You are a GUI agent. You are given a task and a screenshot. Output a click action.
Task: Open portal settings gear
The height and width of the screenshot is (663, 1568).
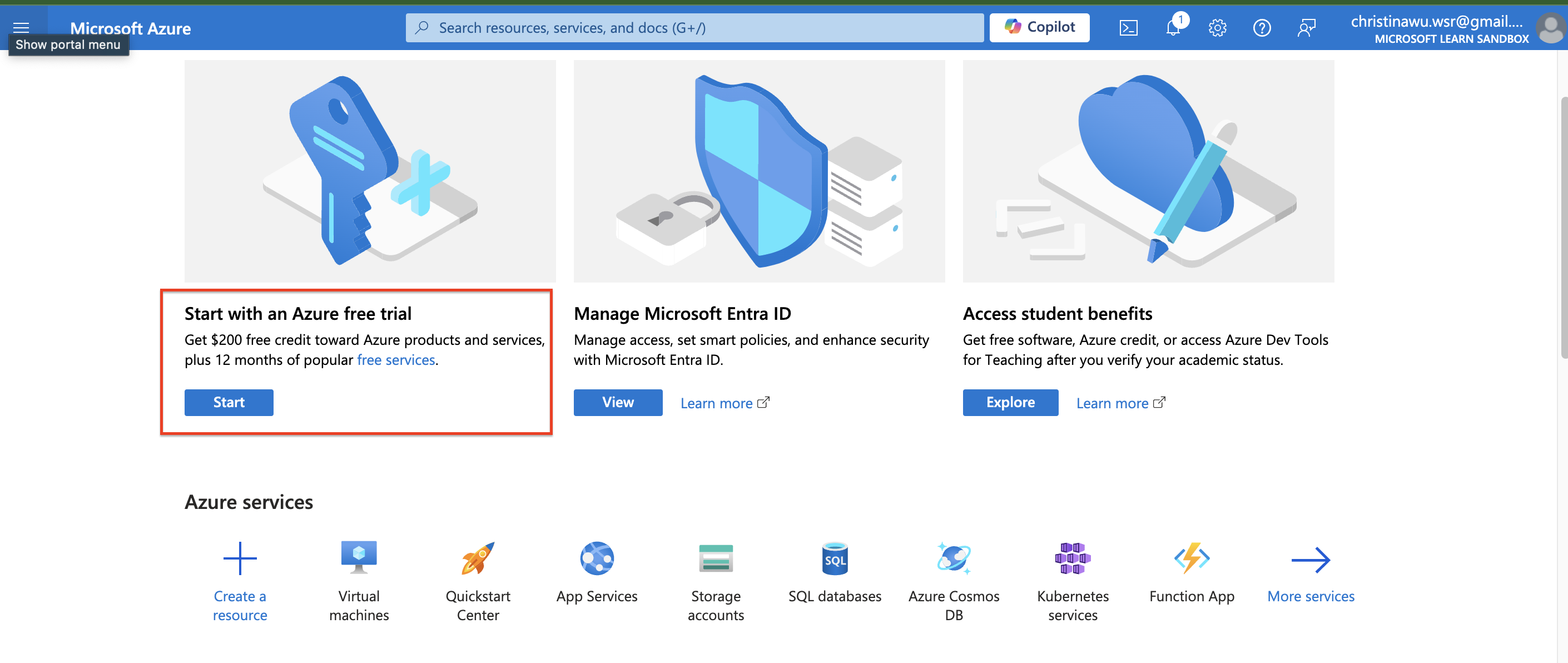point(1217,28)
